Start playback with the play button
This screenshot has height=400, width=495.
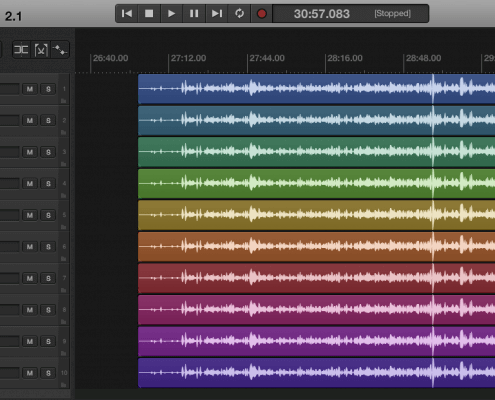[172, 14]
